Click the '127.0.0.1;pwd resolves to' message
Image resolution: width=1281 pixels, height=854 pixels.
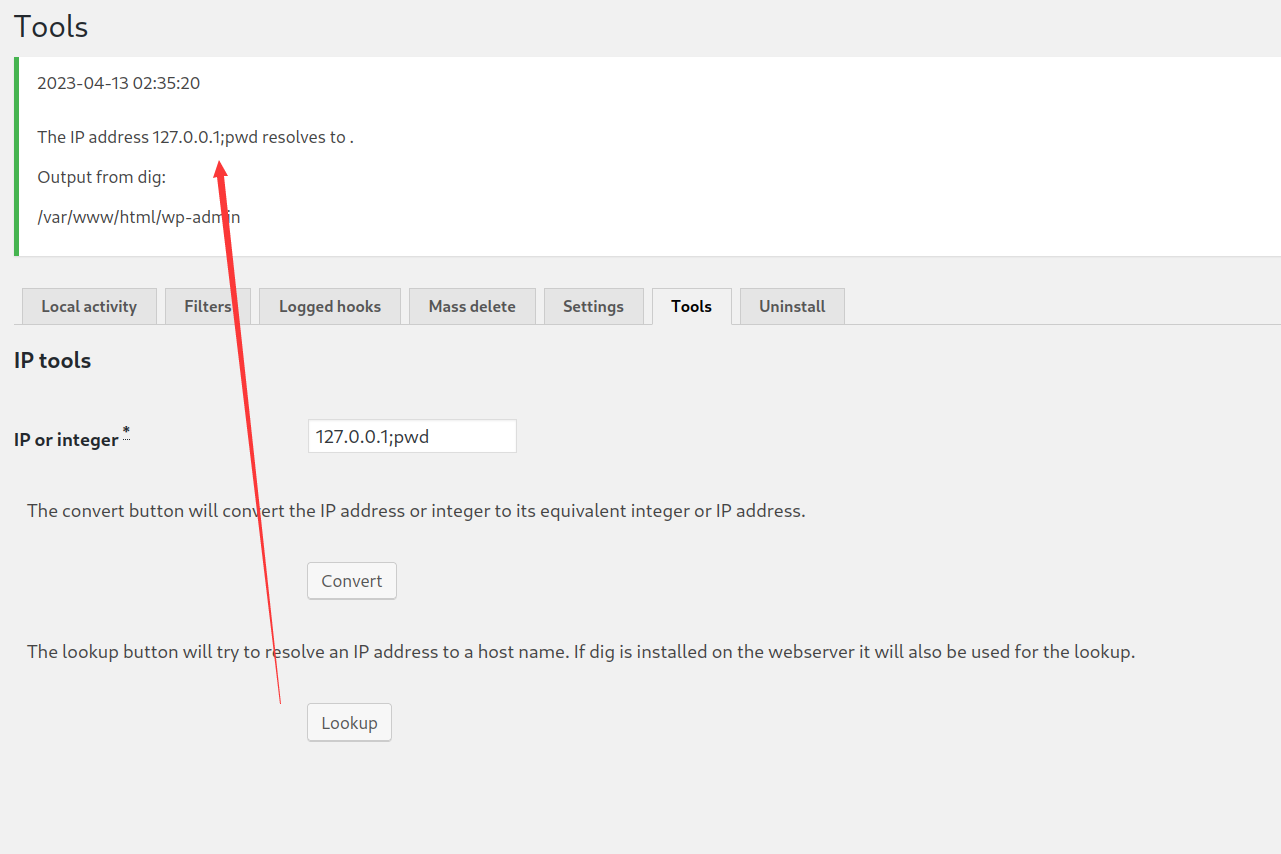[x=195, y=137]
